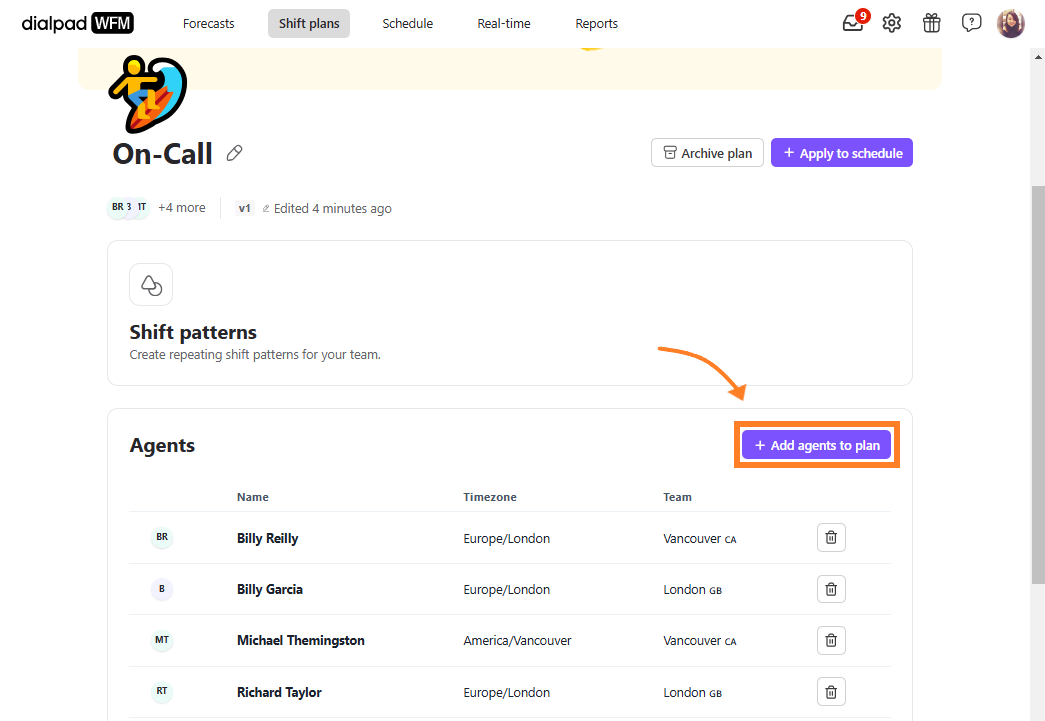Click the Dialpad WFM logo

pos(77,23)
